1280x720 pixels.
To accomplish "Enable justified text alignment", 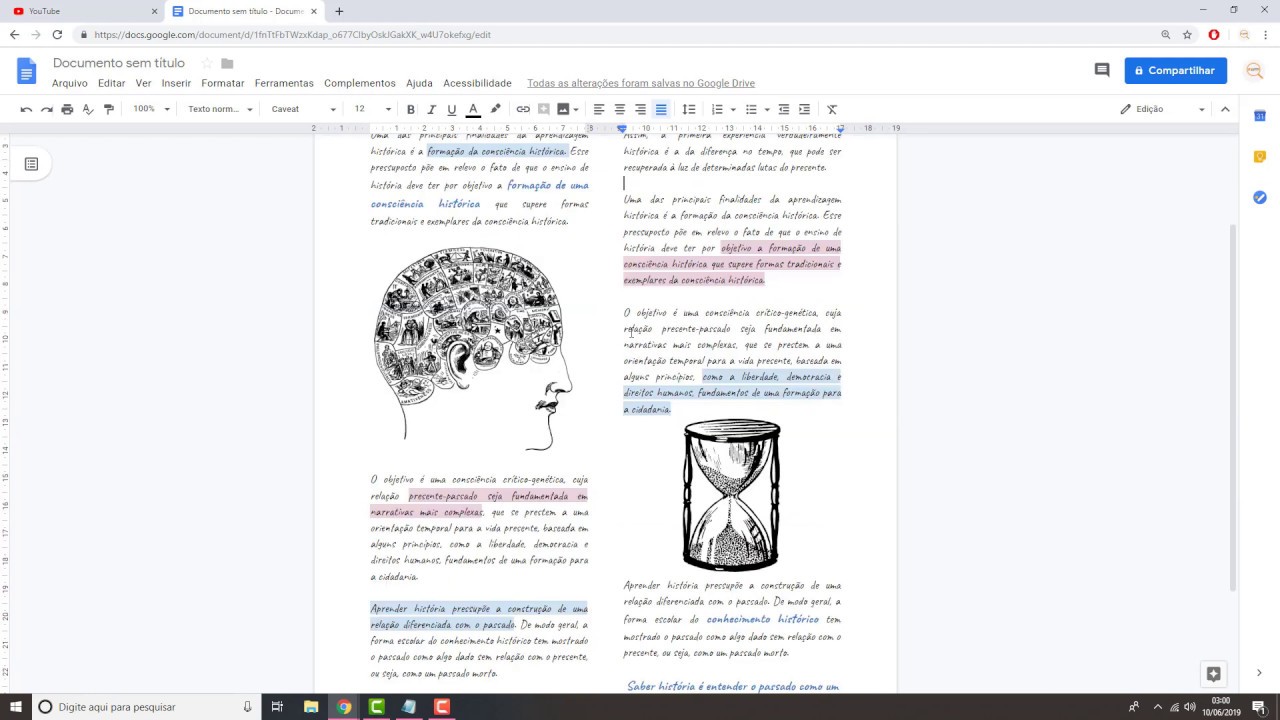I will click(661, 109).
